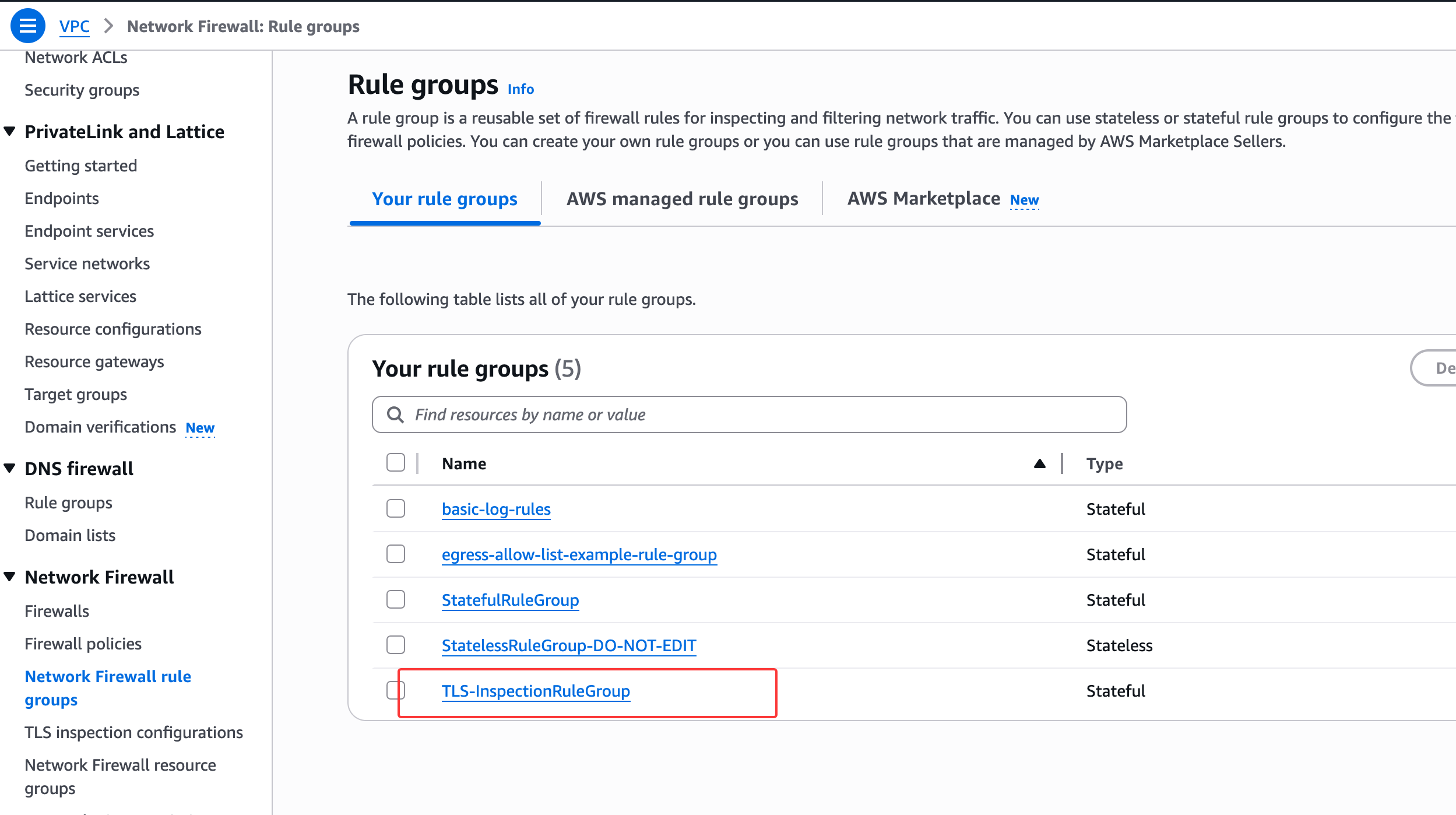Check the basic-log-rules row checkbox
Screen dimensions: 1456x815
(x=395, y=508)
